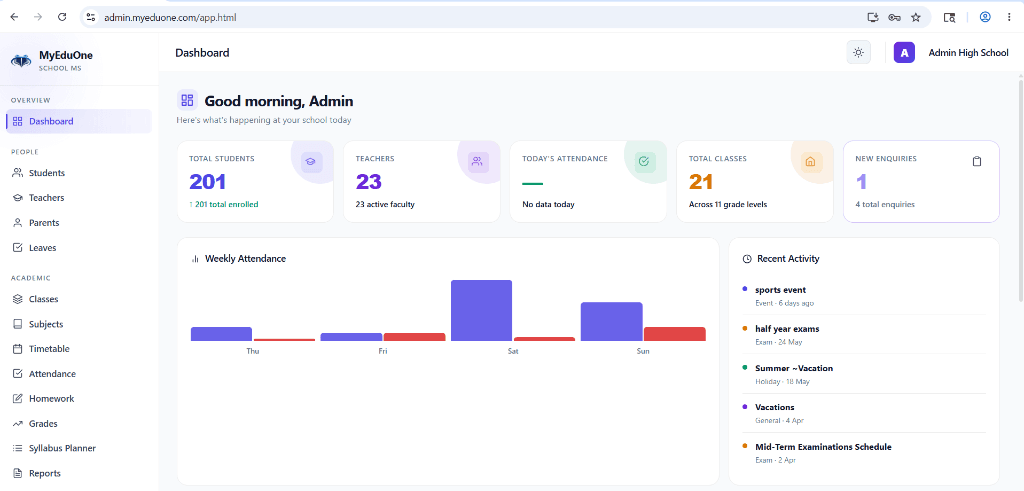Select 'Mid-Term Examinations Schedule' activity entry
Image resolution: width=1024 pixels, height=491 pixels.
click(x=864, y=453)
